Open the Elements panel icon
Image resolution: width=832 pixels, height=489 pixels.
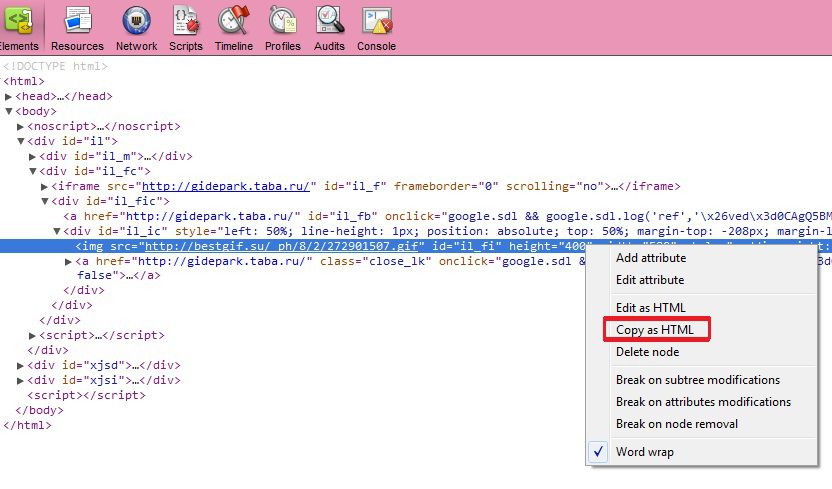pos(19,21)
